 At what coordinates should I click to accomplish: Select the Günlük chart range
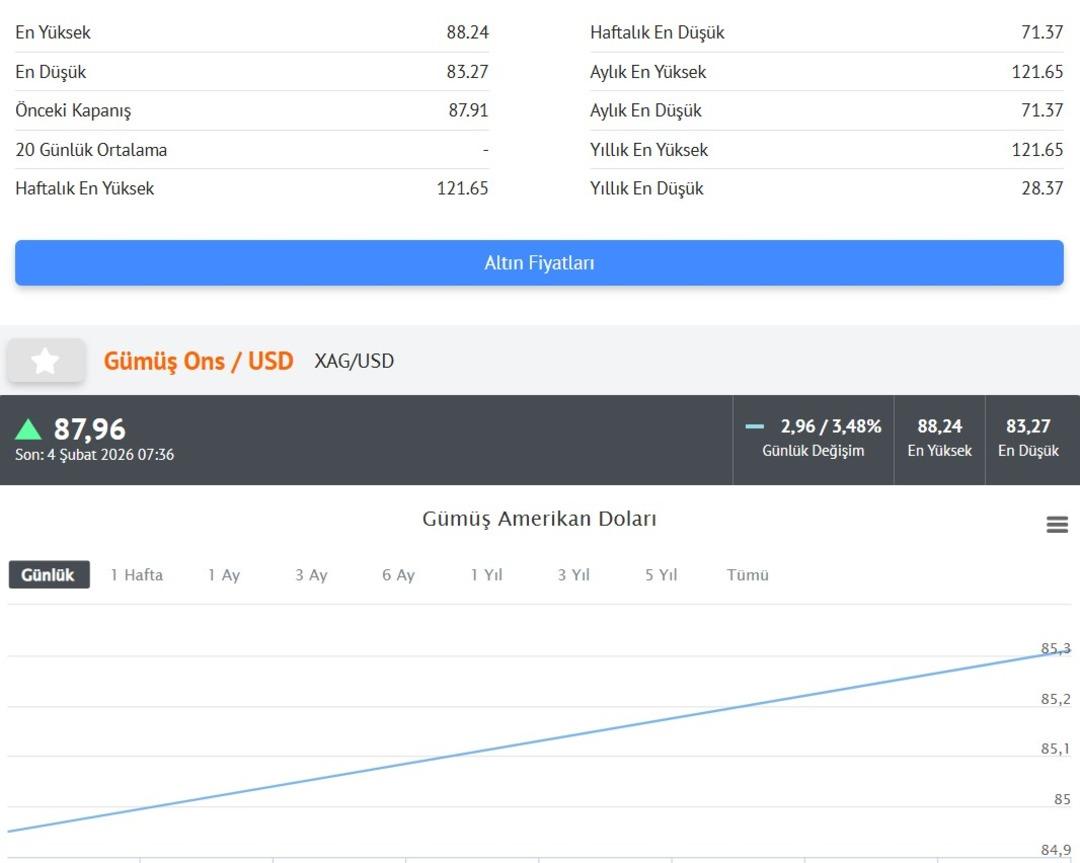(x=49, y=575)
